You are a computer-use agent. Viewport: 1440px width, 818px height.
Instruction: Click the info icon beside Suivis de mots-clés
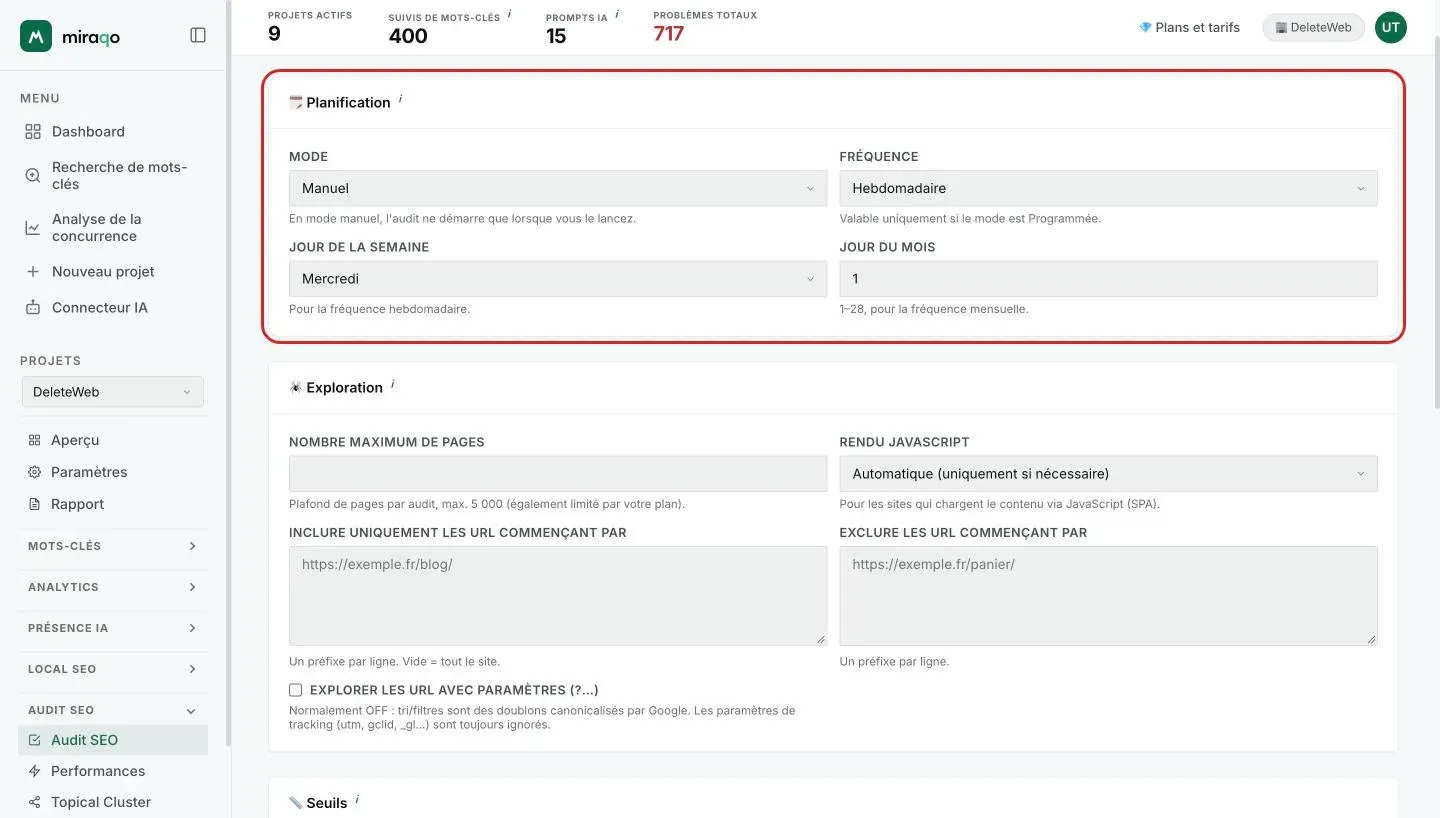[509, 14]
